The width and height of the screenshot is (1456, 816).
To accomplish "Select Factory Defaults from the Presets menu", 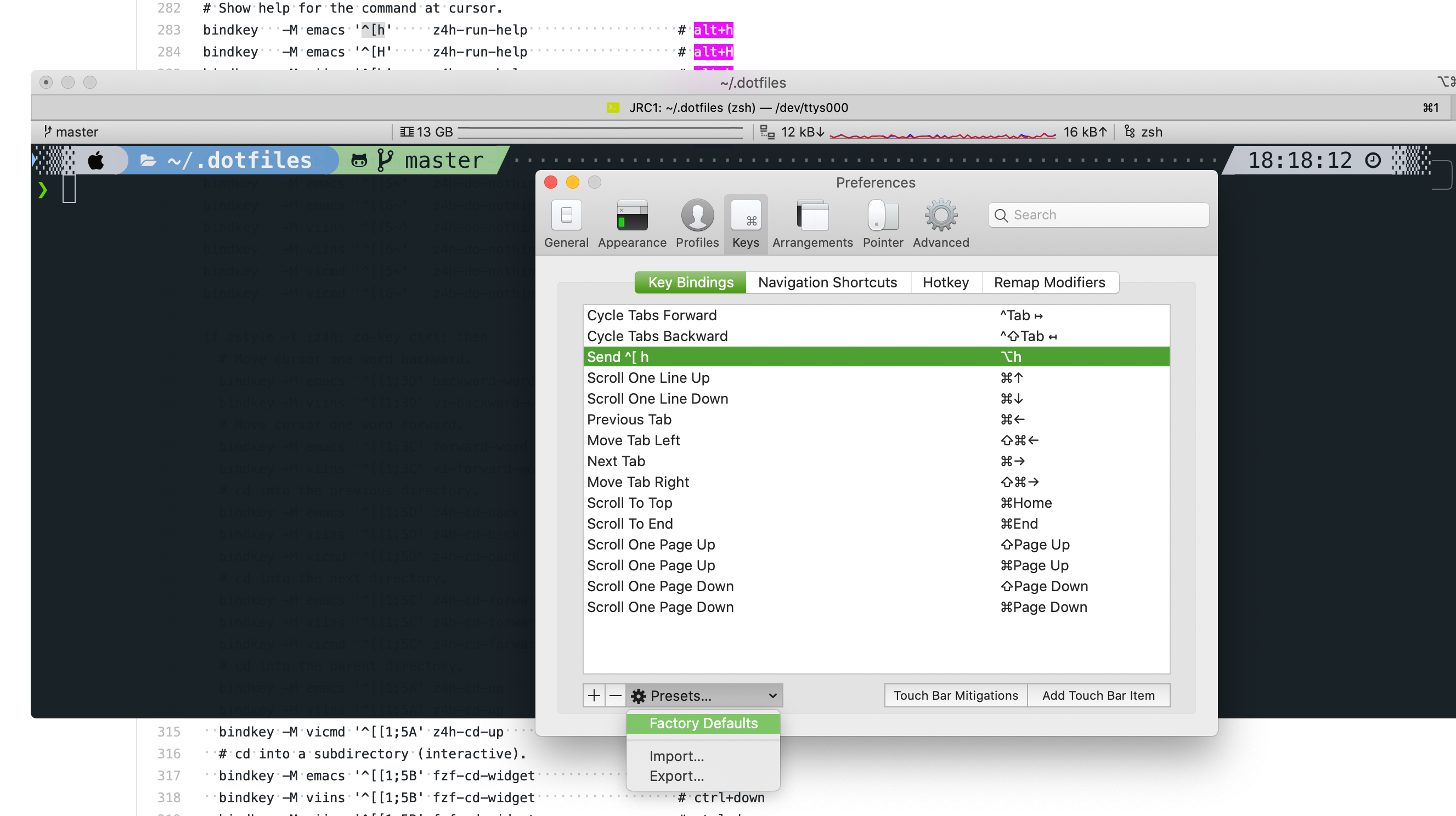I will click(703, 723).
